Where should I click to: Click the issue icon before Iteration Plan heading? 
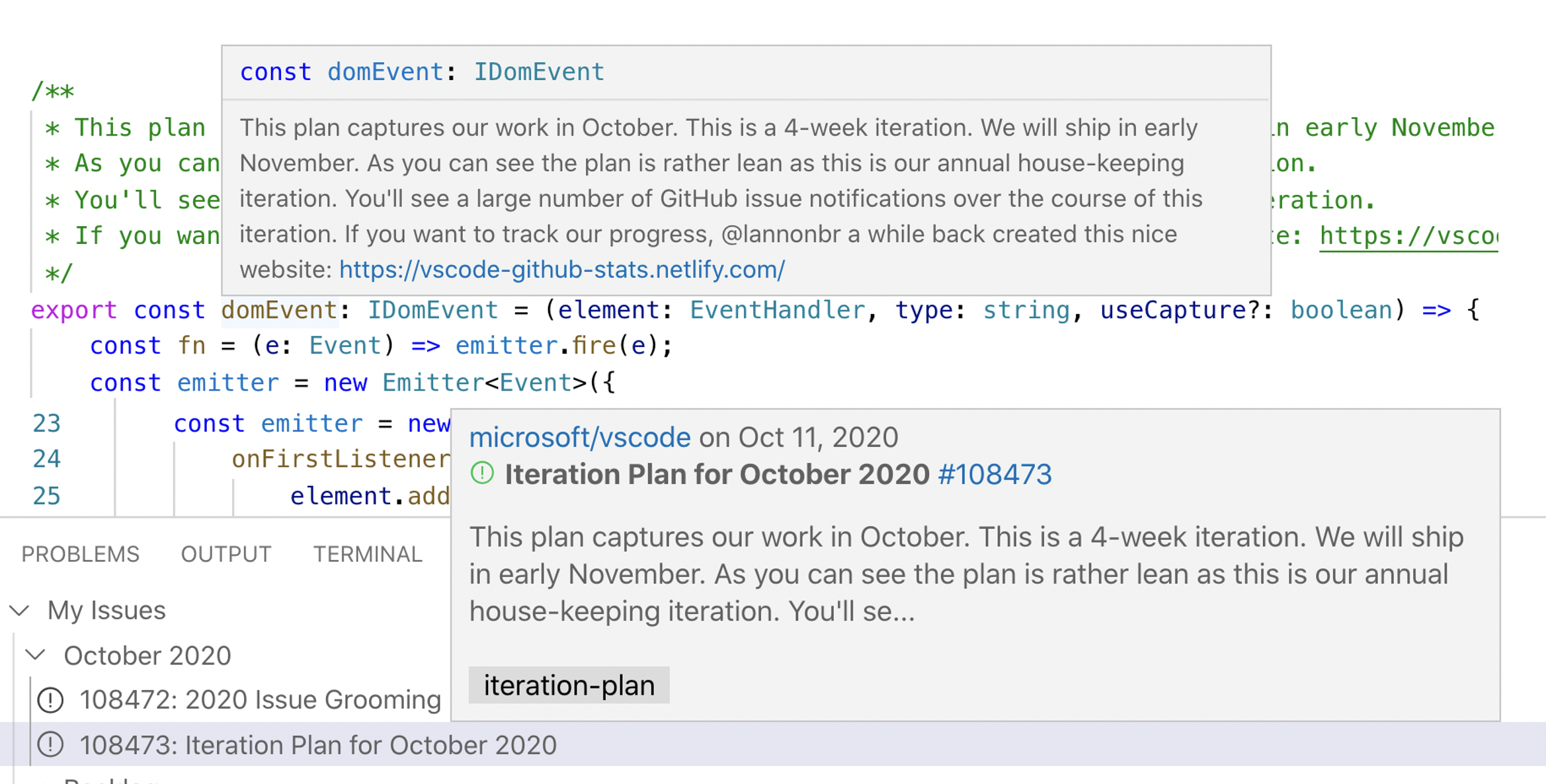(x=482, y=474)
